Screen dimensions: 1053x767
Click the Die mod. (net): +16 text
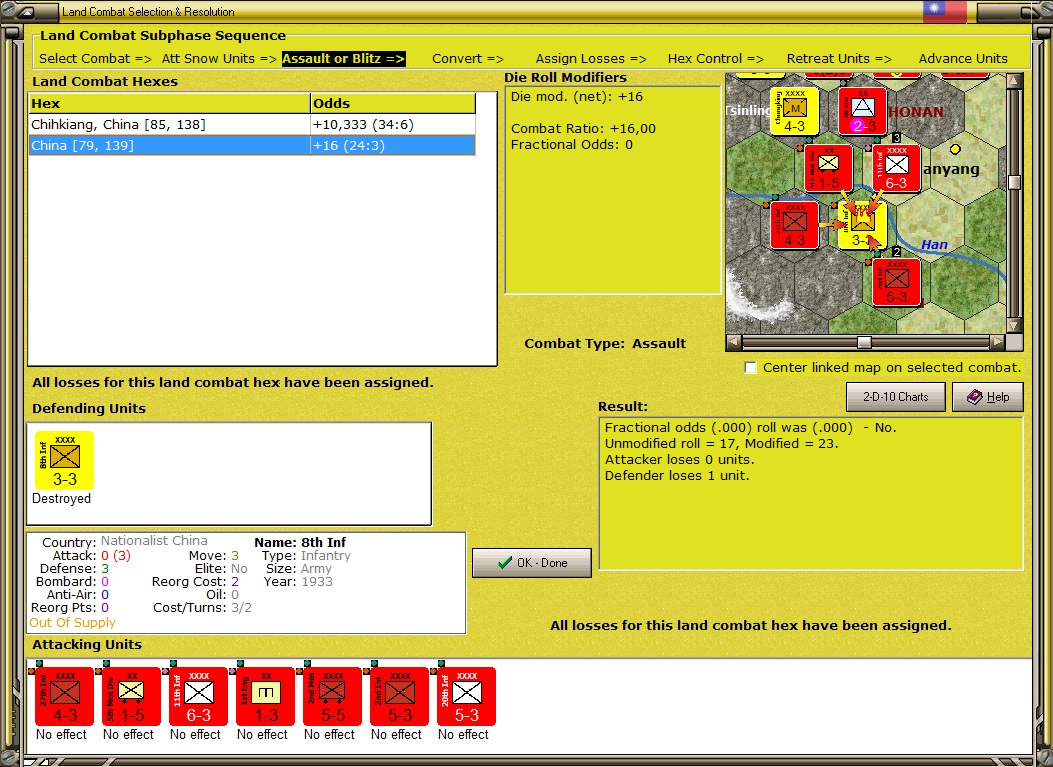(577, 97)
